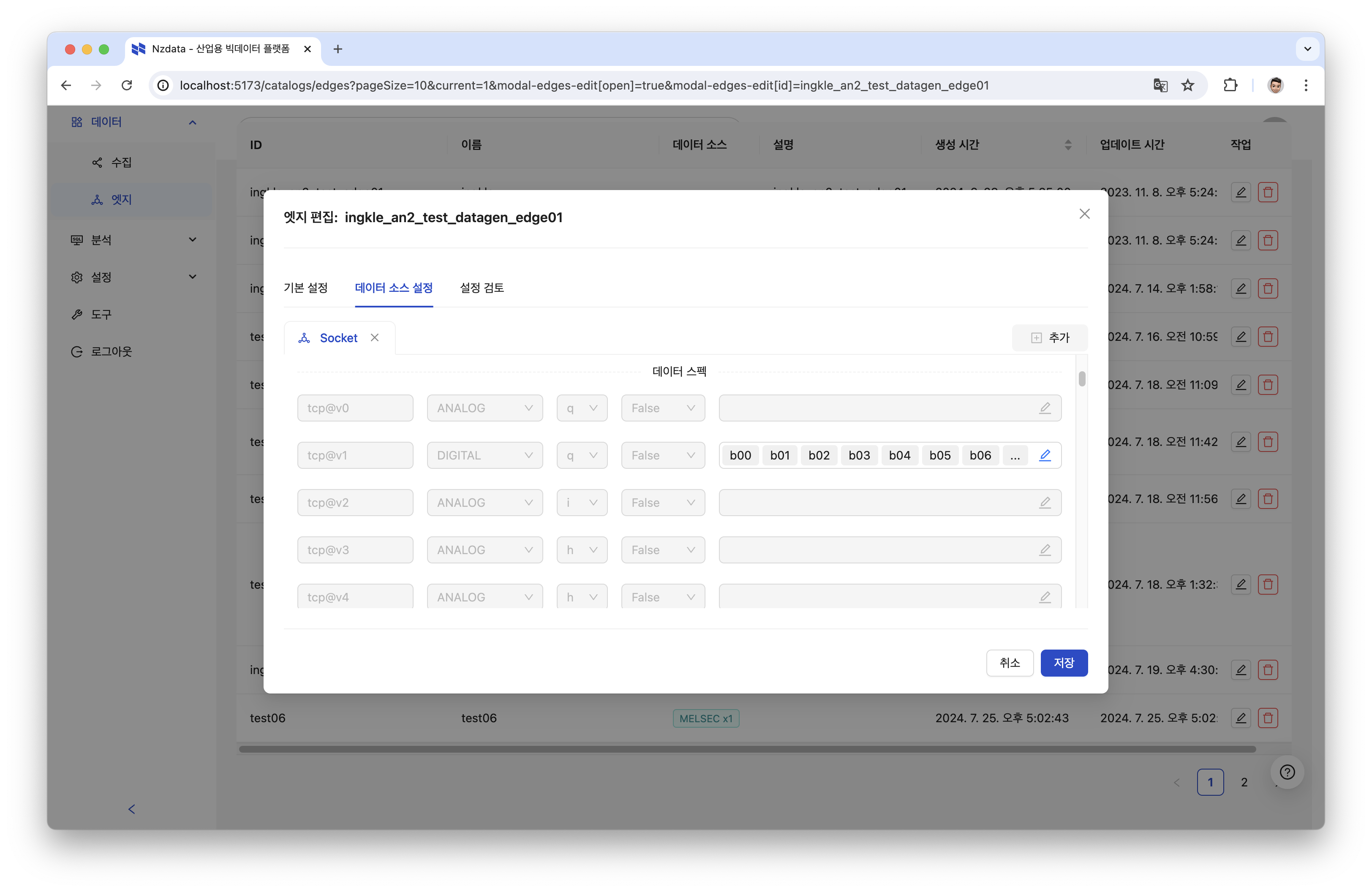Switch to 기본 설정 tab
Screen dimensions: 1372x892
click(305, 288)
